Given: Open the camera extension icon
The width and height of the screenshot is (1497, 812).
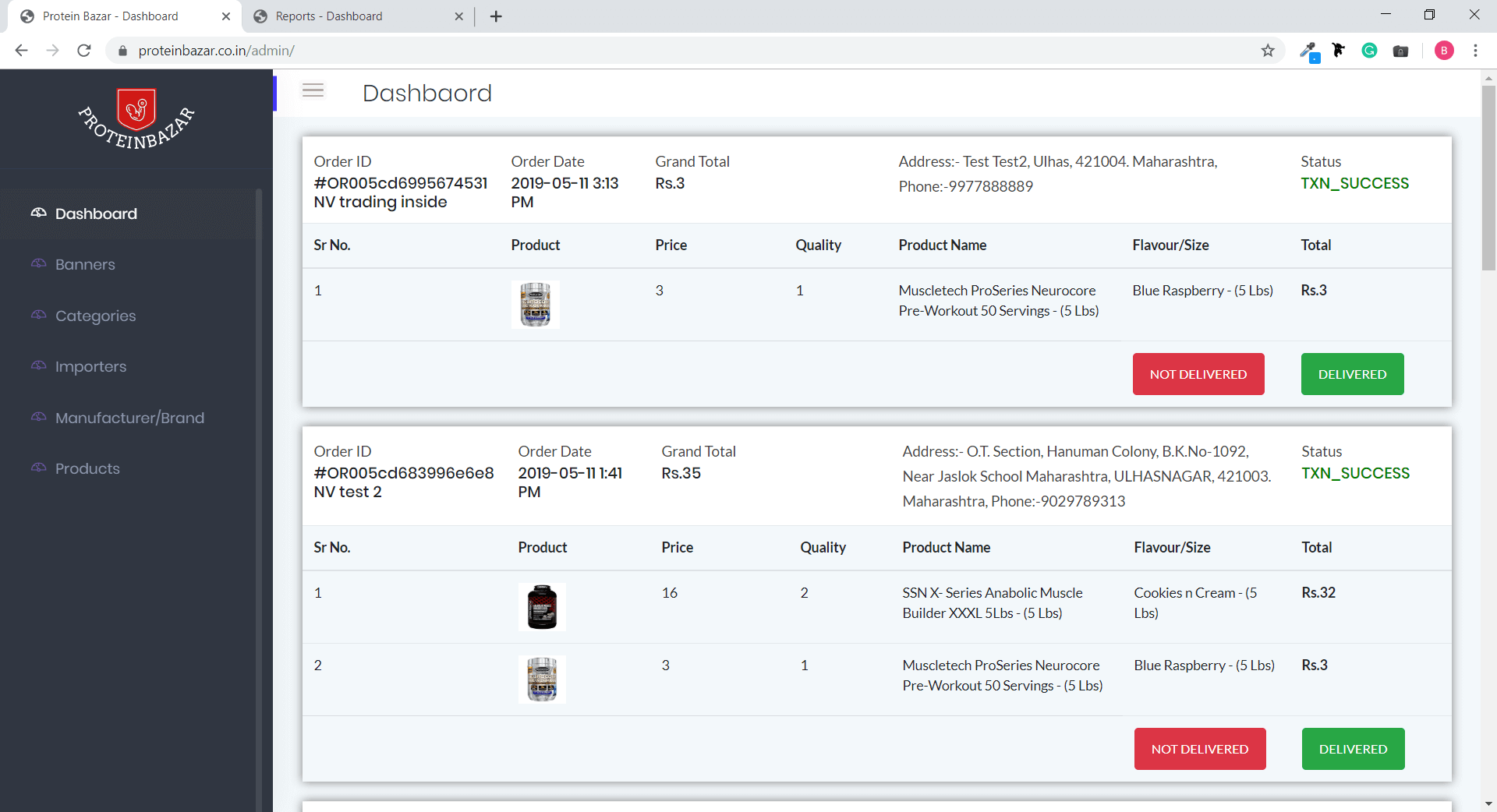Looking at the screenshot, I should point(1400,51).
